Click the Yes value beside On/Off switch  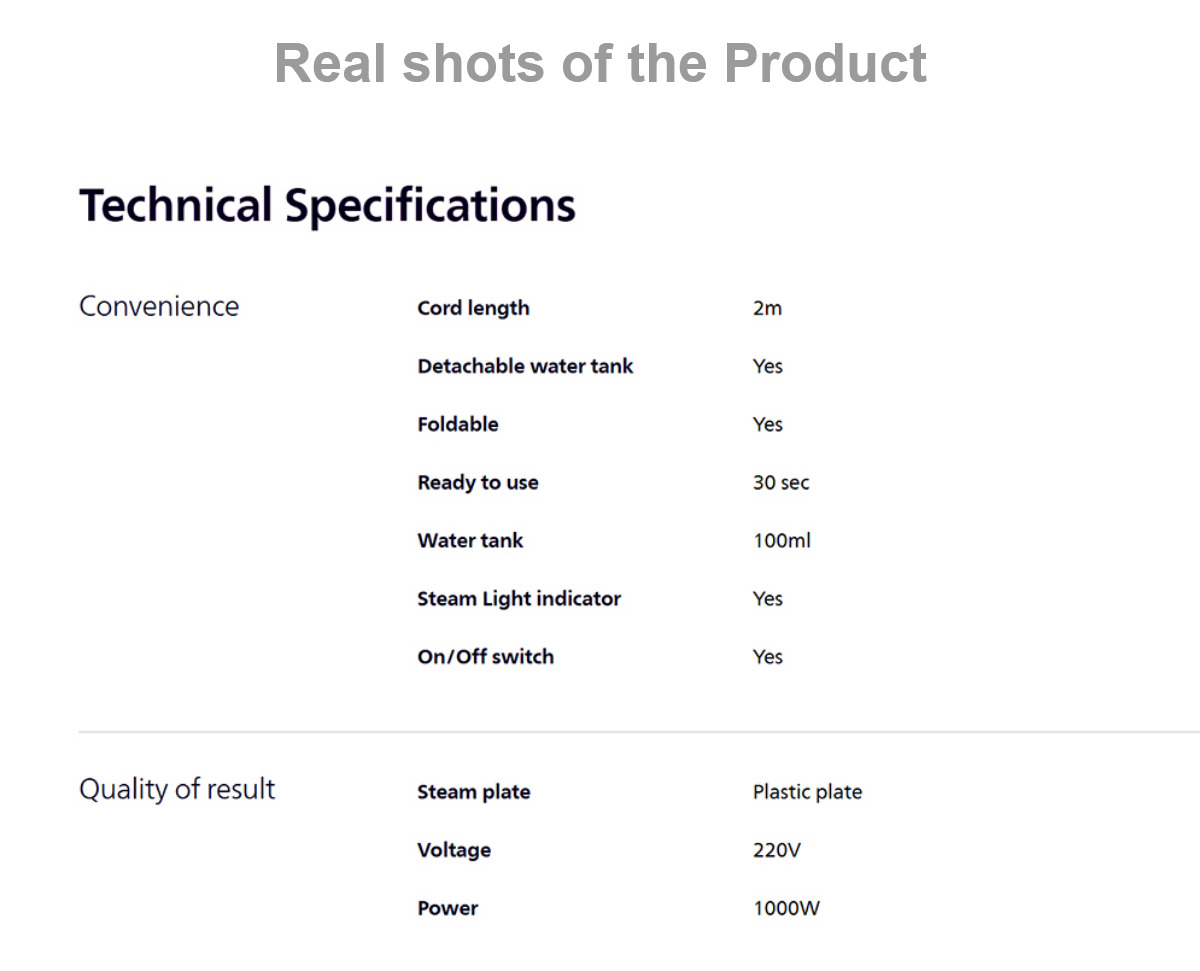coord(767,657)
